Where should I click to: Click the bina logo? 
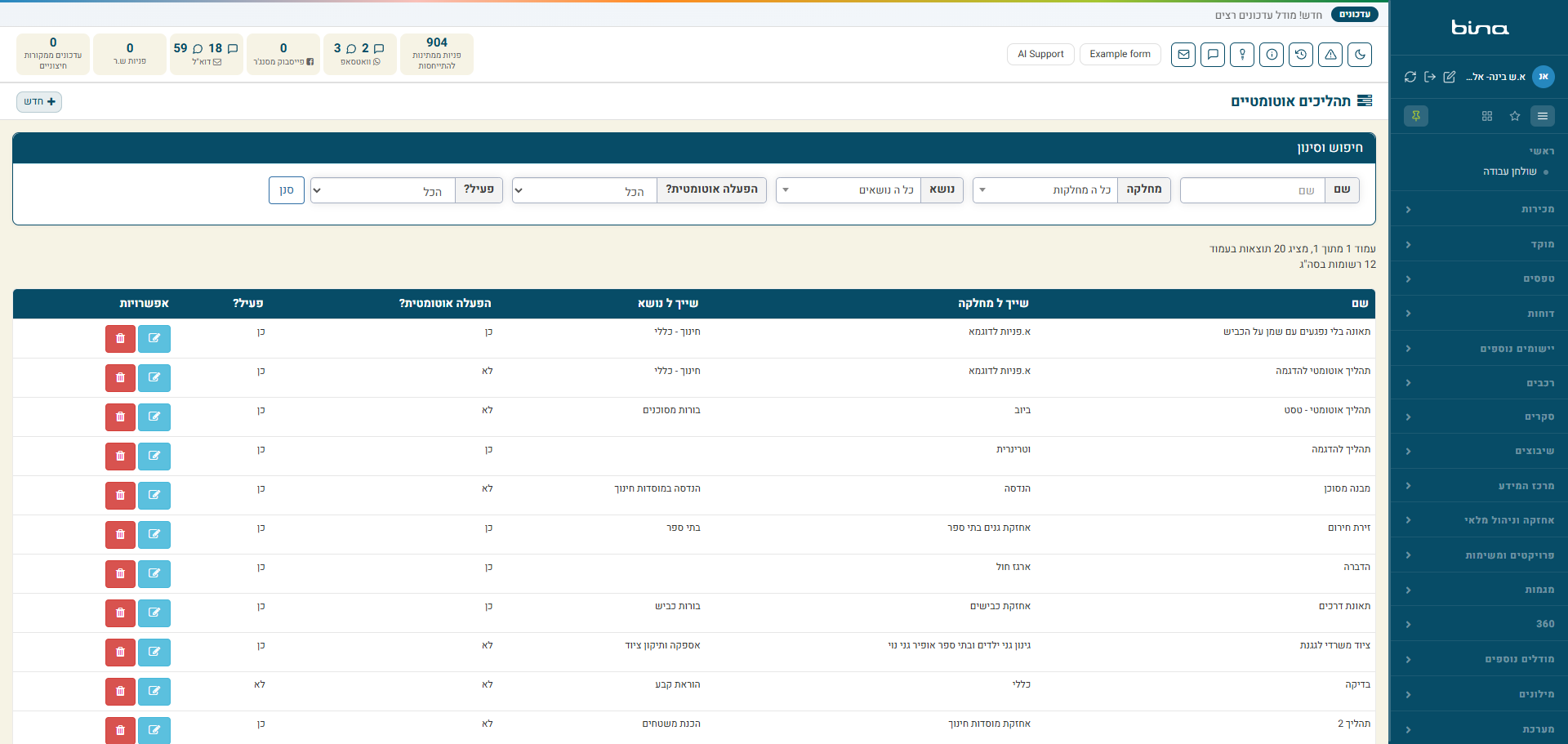pyautogui.click(x=1479, y=28)
